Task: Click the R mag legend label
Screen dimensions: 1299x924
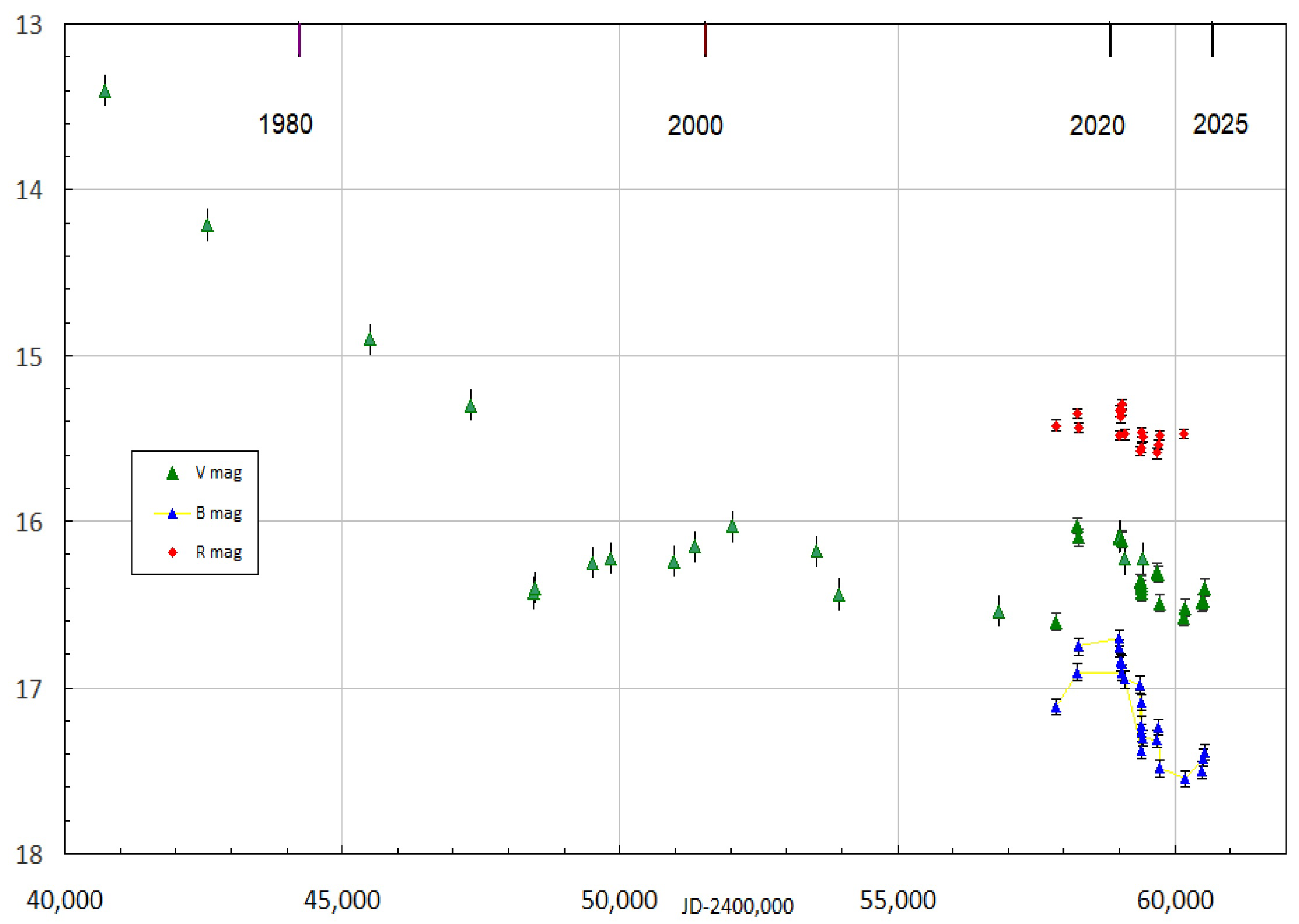Action: tap(218, 552)
